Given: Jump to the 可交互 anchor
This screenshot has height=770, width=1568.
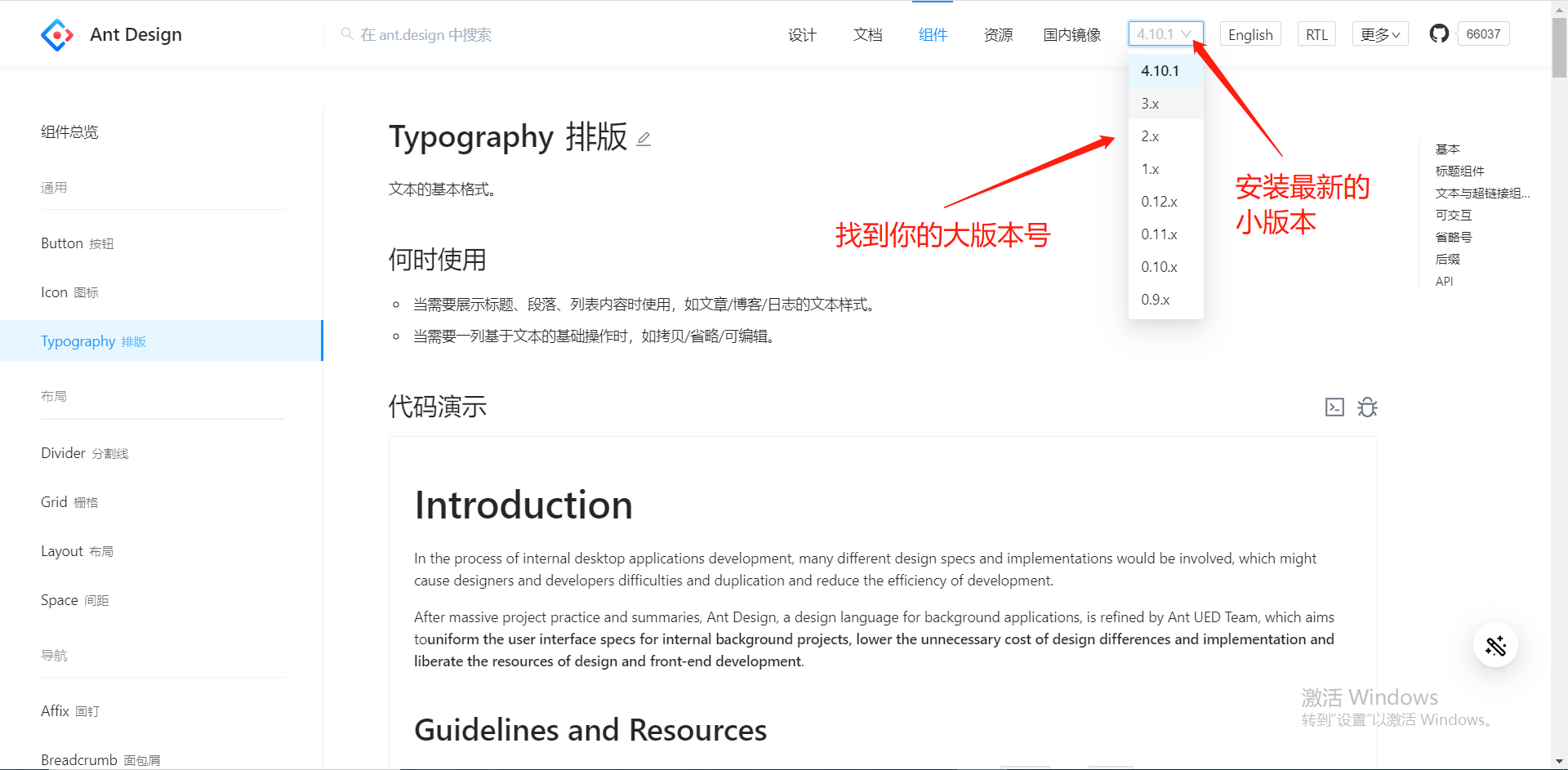Looking at the screenshot, I should [x=1454, y=215].
